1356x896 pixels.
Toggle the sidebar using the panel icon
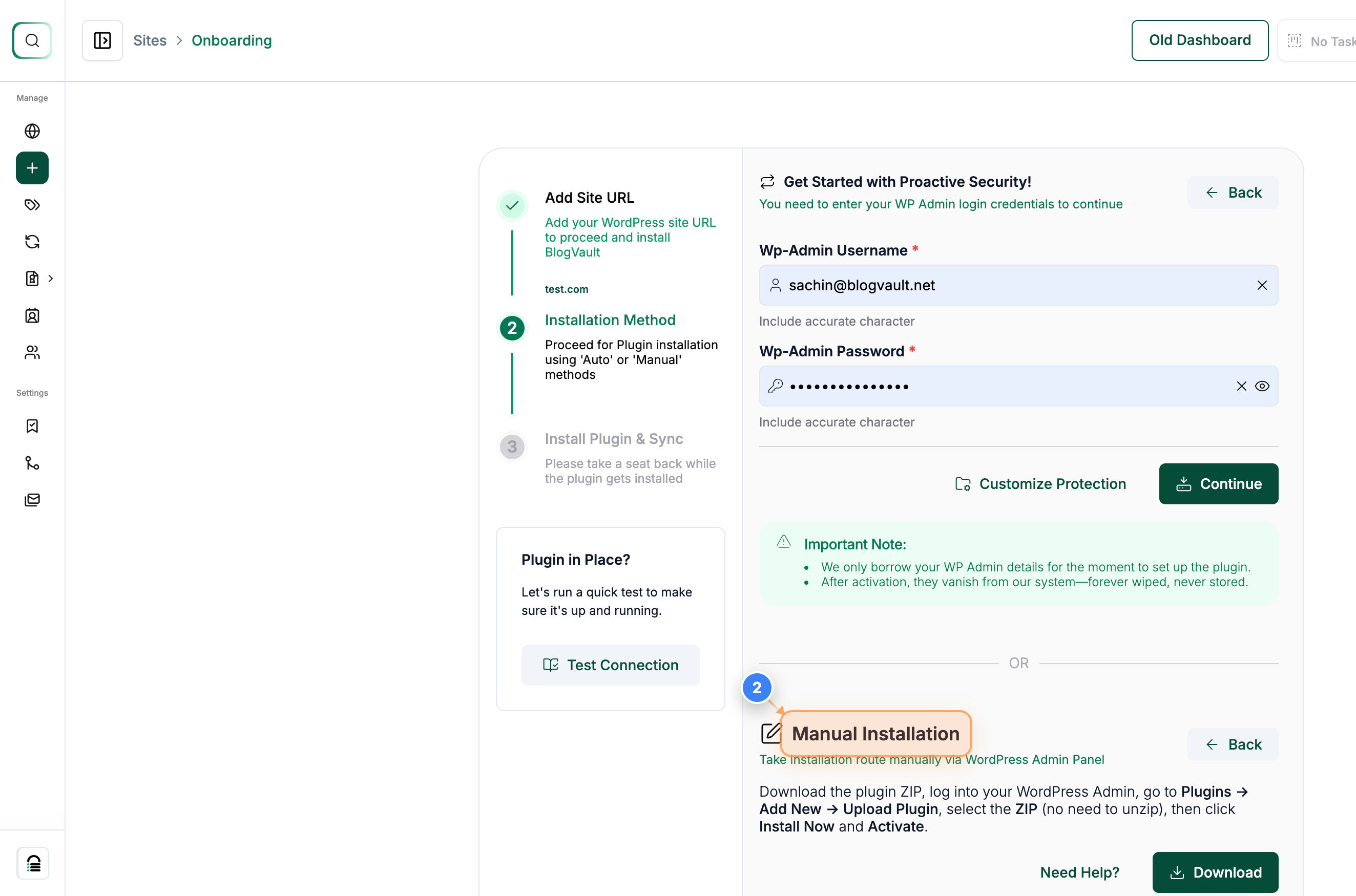point(102,40)
